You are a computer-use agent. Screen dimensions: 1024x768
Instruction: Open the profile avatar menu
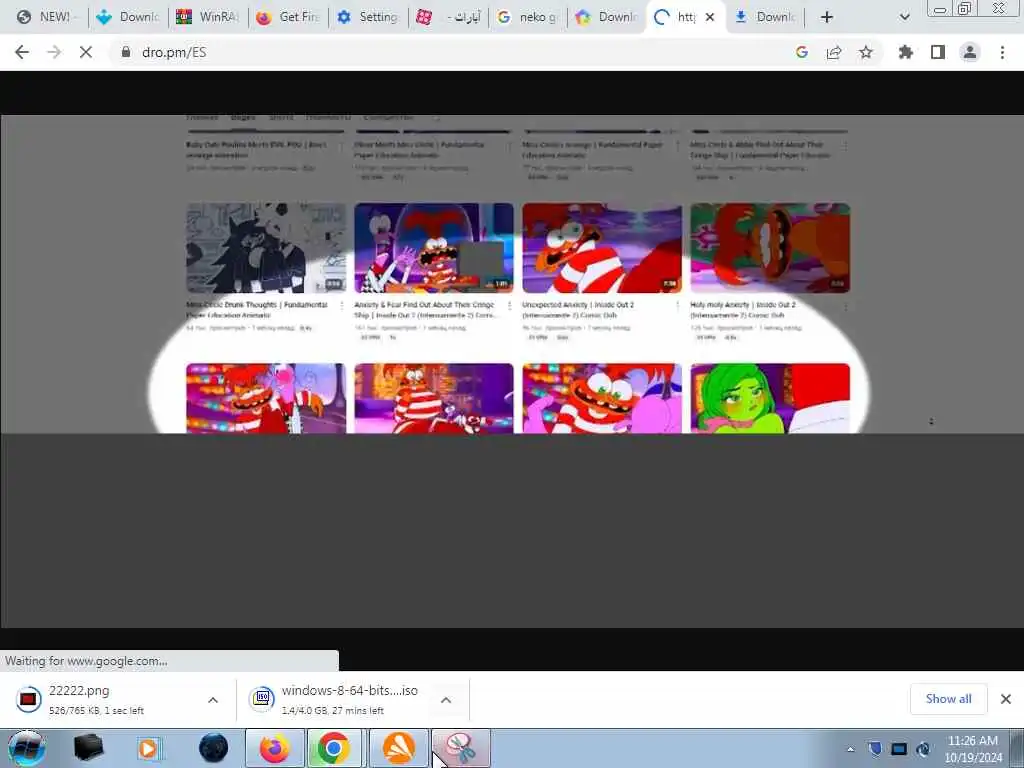(x=970, y=52)
